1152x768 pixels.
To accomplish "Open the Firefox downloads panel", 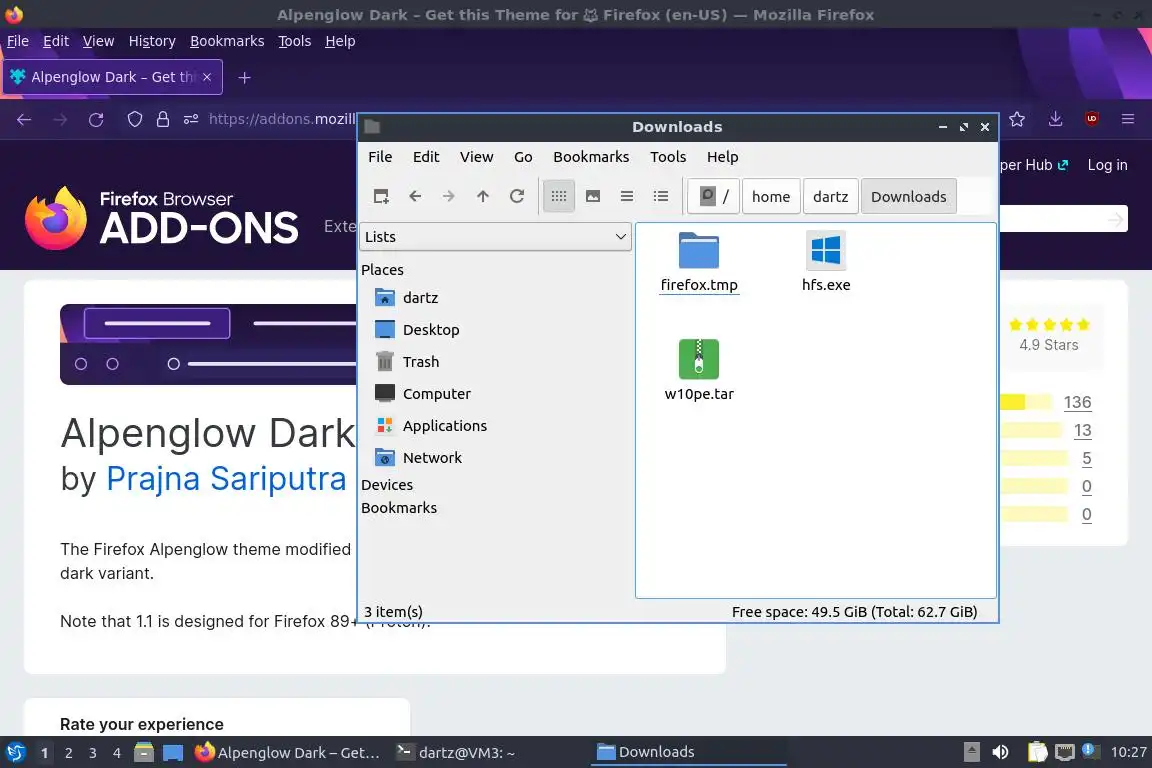I will (x=1056, y=119).
